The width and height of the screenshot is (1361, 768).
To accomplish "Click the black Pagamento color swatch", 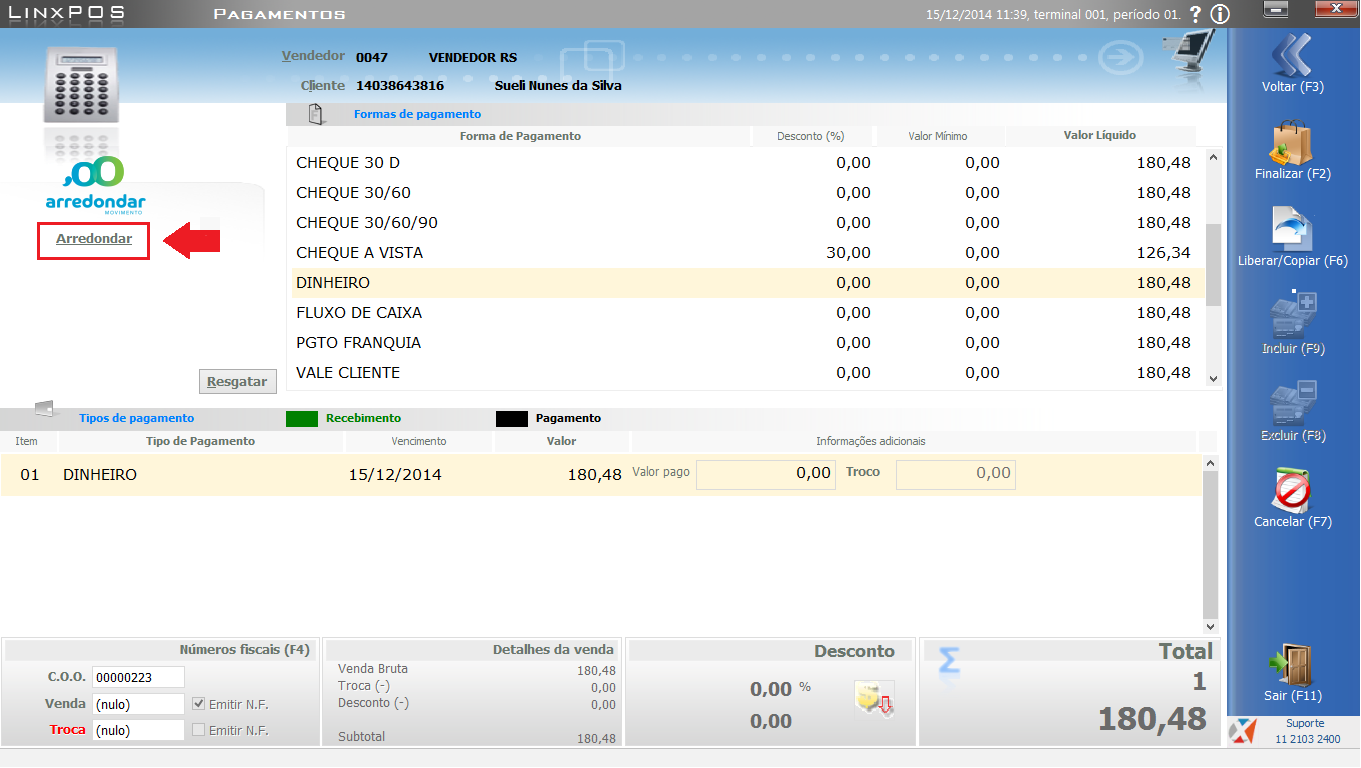I will pos(512,418).
